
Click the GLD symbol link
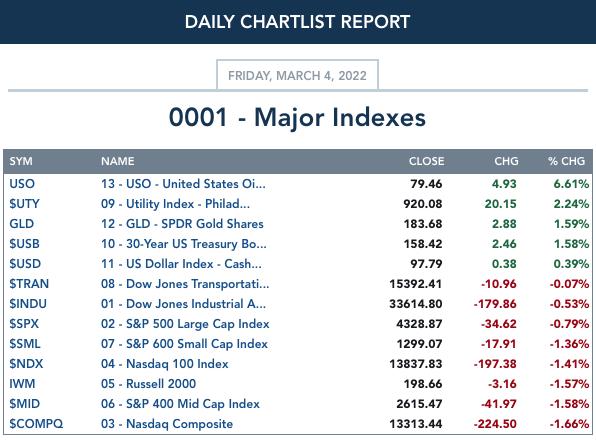(22, 224)
